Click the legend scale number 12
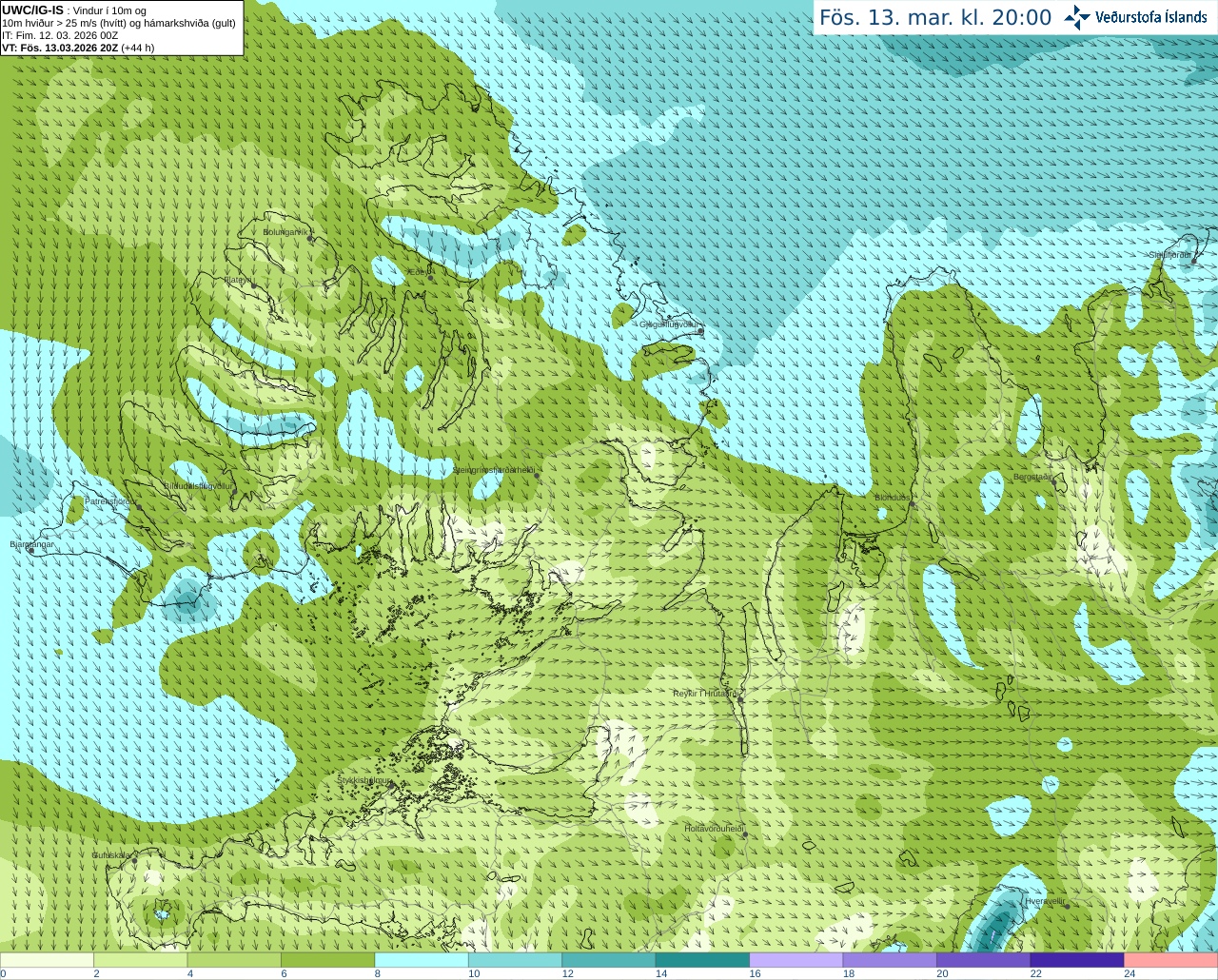Image resolution: width=1218 pixels, height=980 pixels. [x=567, y=973]
